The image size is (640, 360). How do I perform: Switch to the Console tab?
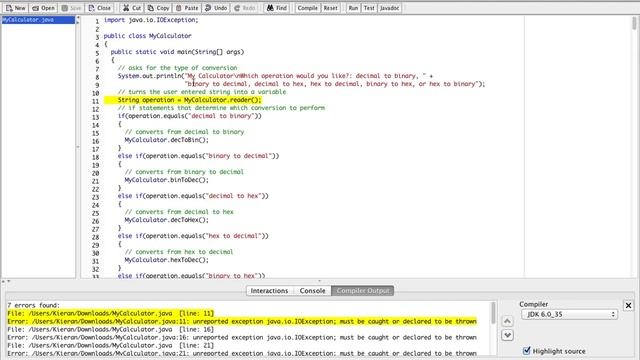click(x=312, y=291)
